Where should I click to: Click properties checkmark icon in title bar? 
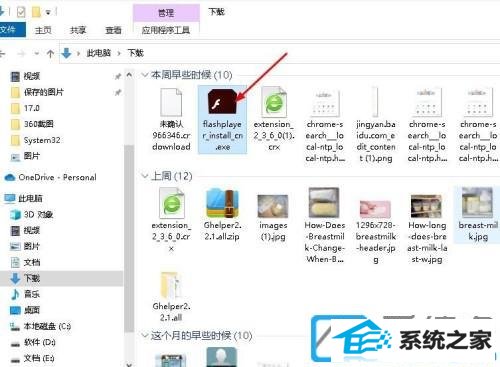(21, 12)
